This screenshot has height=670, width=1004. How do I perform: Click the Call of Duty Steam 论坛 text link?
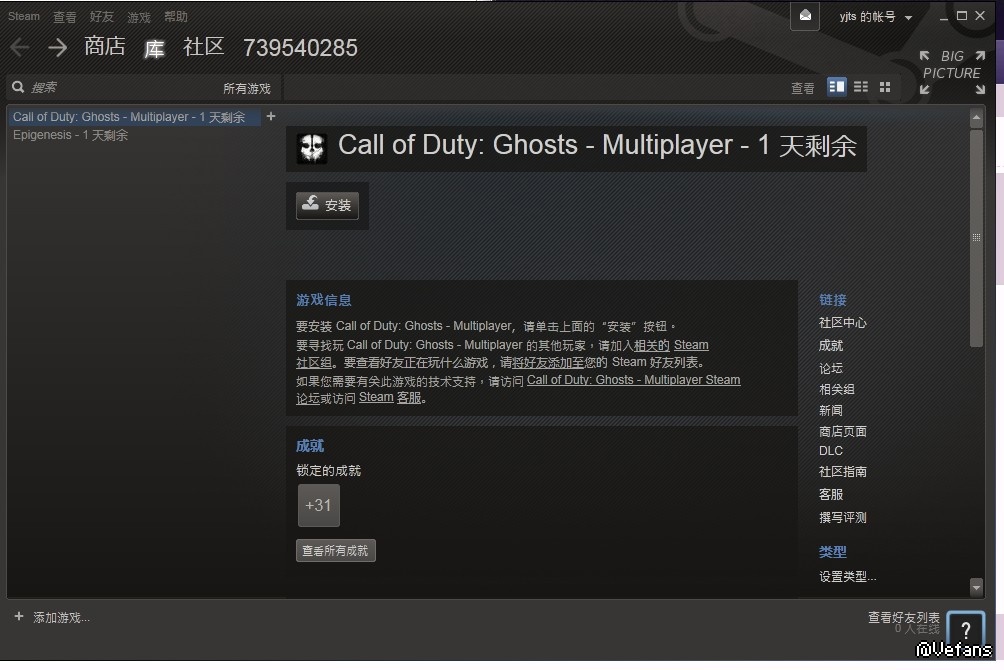click(x=633, y=380)
